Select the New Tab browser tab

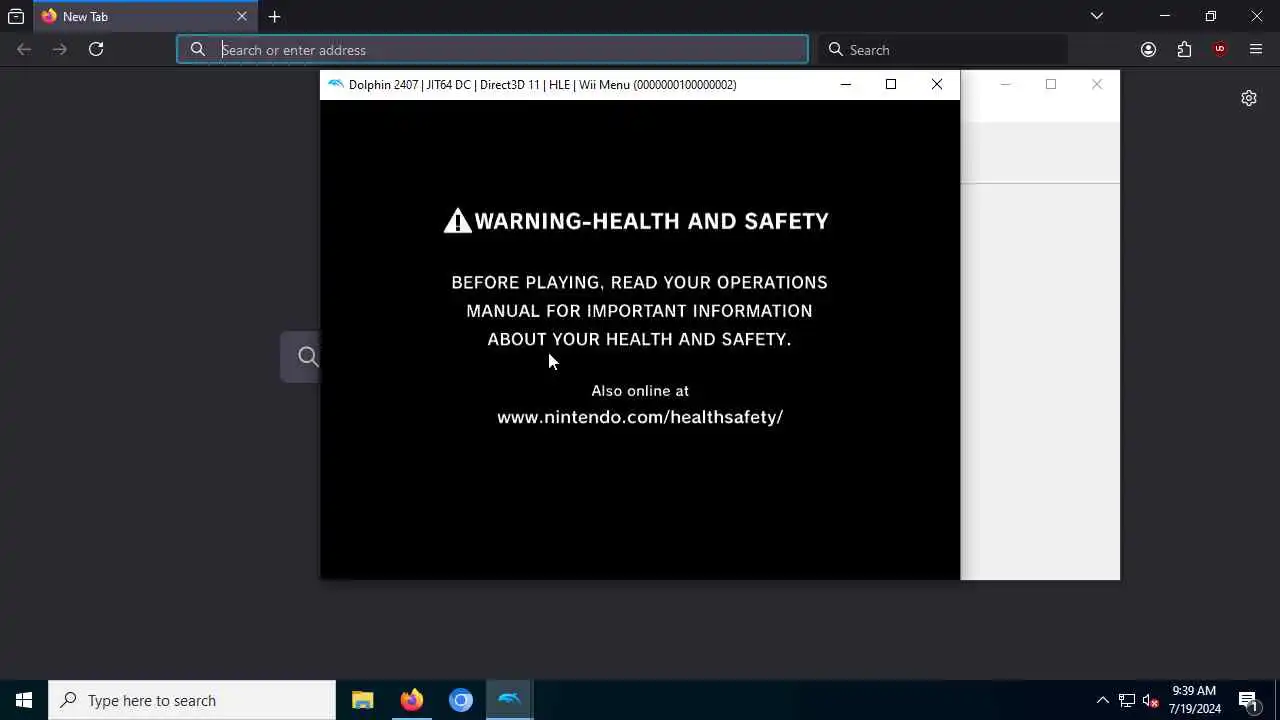(145, 16)
